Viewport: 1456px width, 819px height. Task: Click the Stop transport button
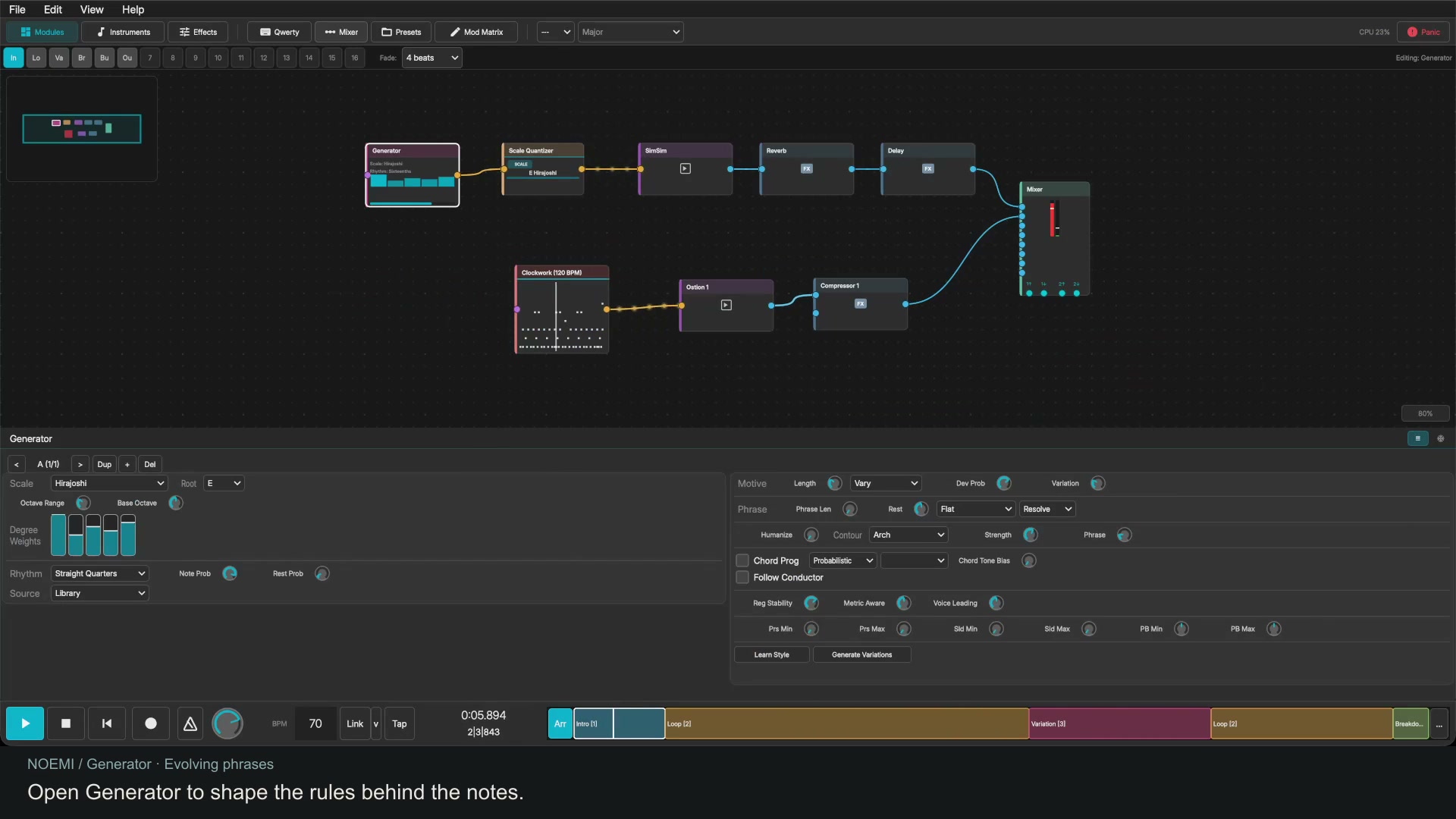(x=66, y=723)
